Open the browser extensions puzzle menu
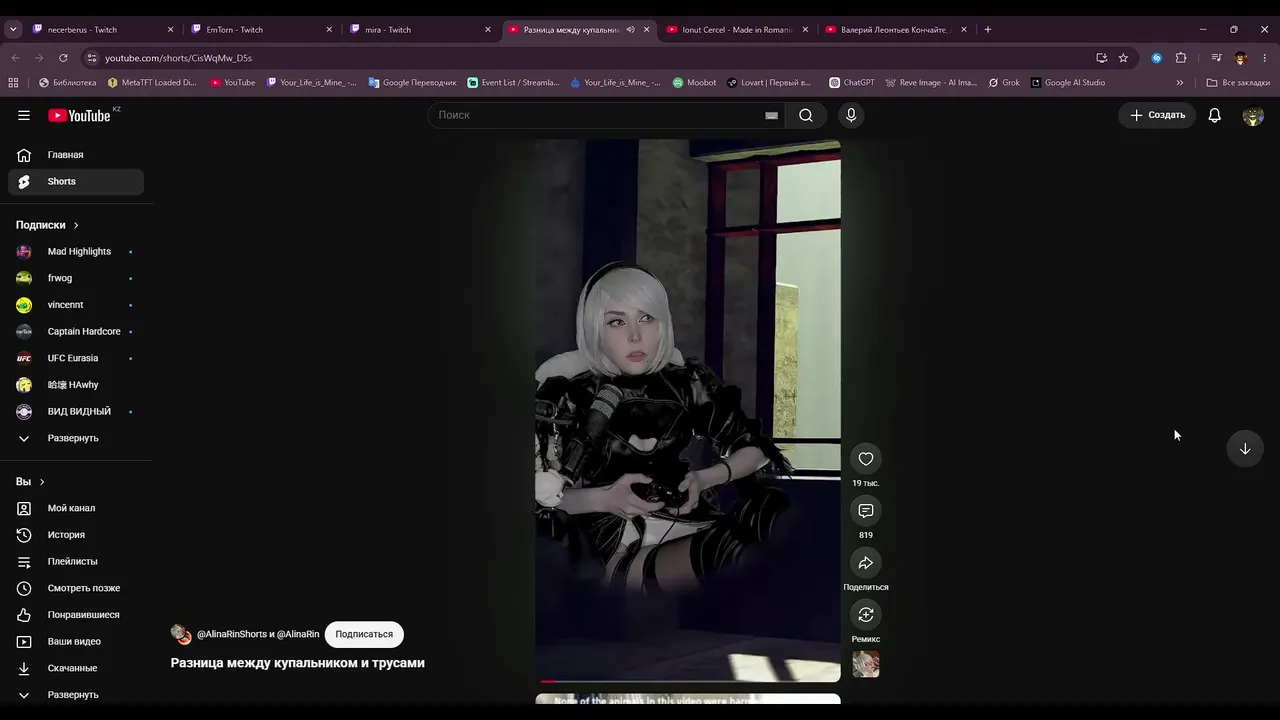 pyautogui.click(x=1181, y=58)
